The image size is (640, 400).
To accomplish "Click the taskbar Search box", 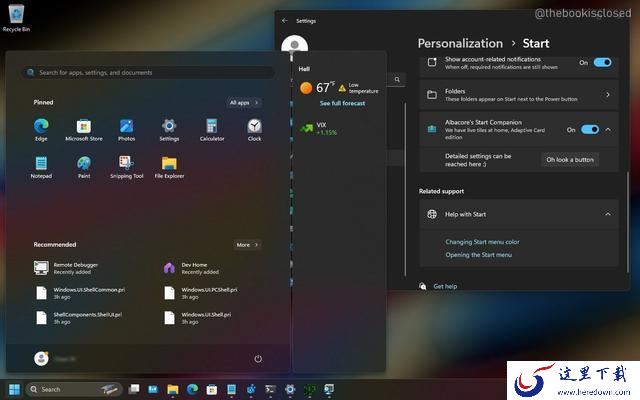I will [x=74, y=389].
